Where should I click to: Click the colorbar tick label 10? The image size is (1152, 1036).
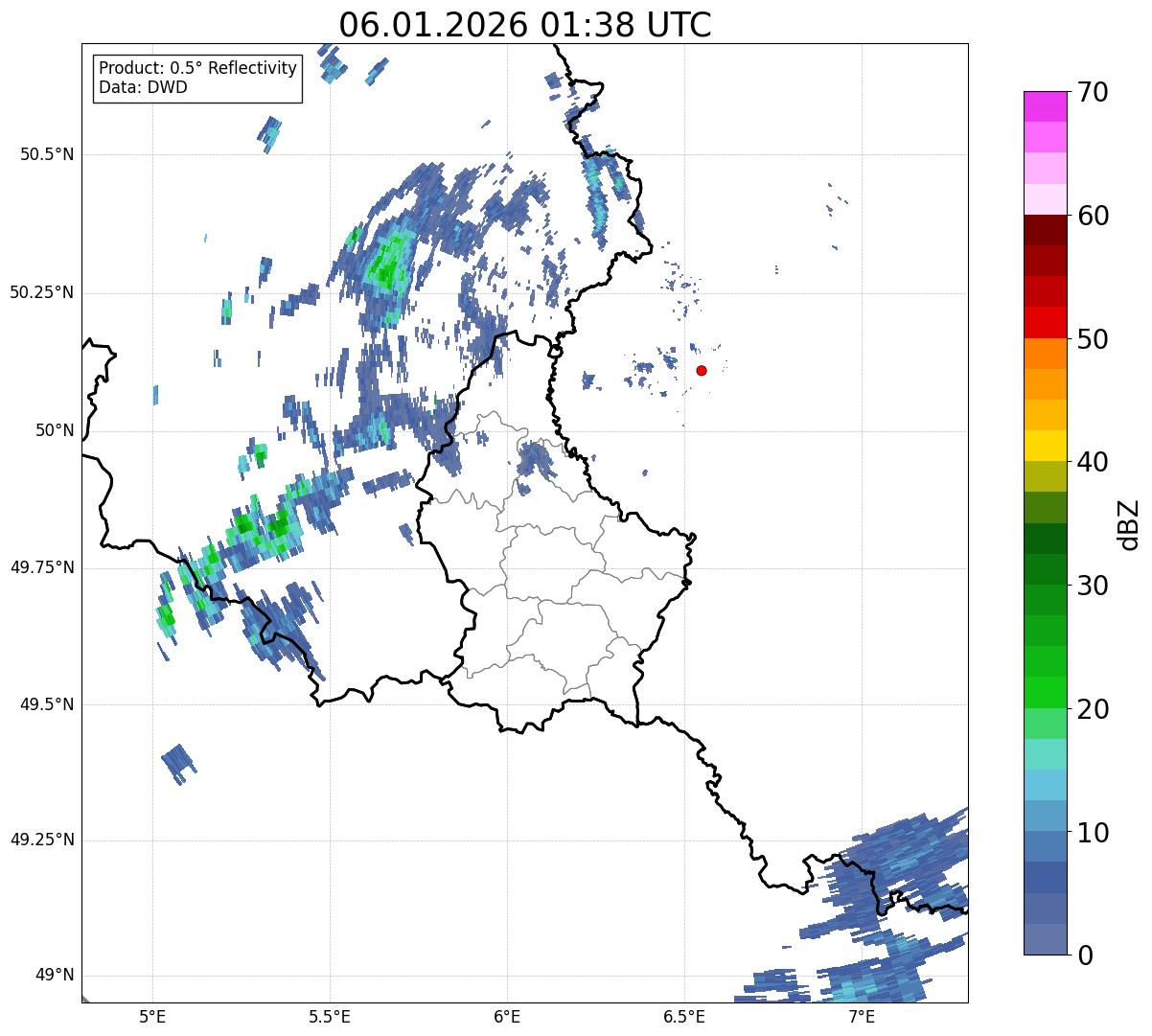[x=1095, y=833]
